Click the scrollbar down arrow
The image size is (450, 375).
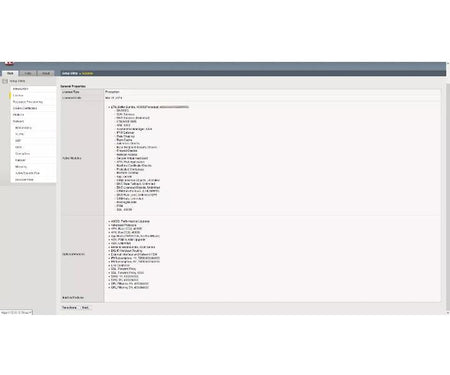[x=448, y=313]
